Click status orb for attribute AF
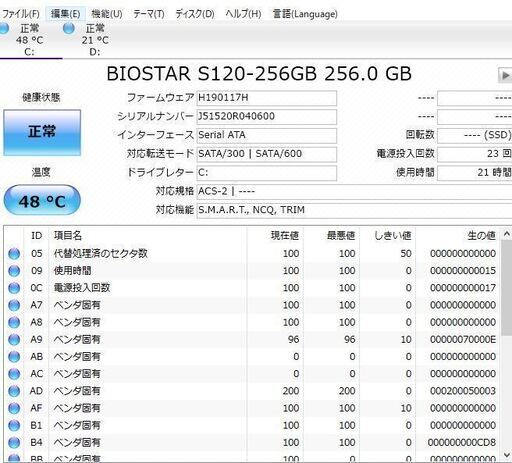512x463 pixels. click(14, 408)
